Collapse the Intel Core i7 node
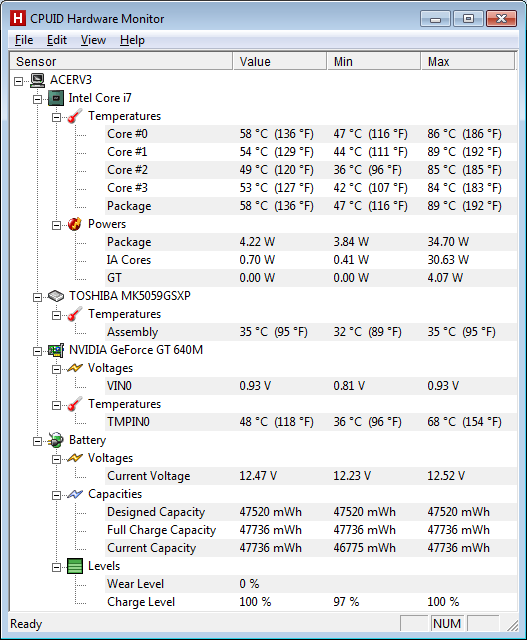Viewport: 527px width, 640px height. click(x=38, y=99)
